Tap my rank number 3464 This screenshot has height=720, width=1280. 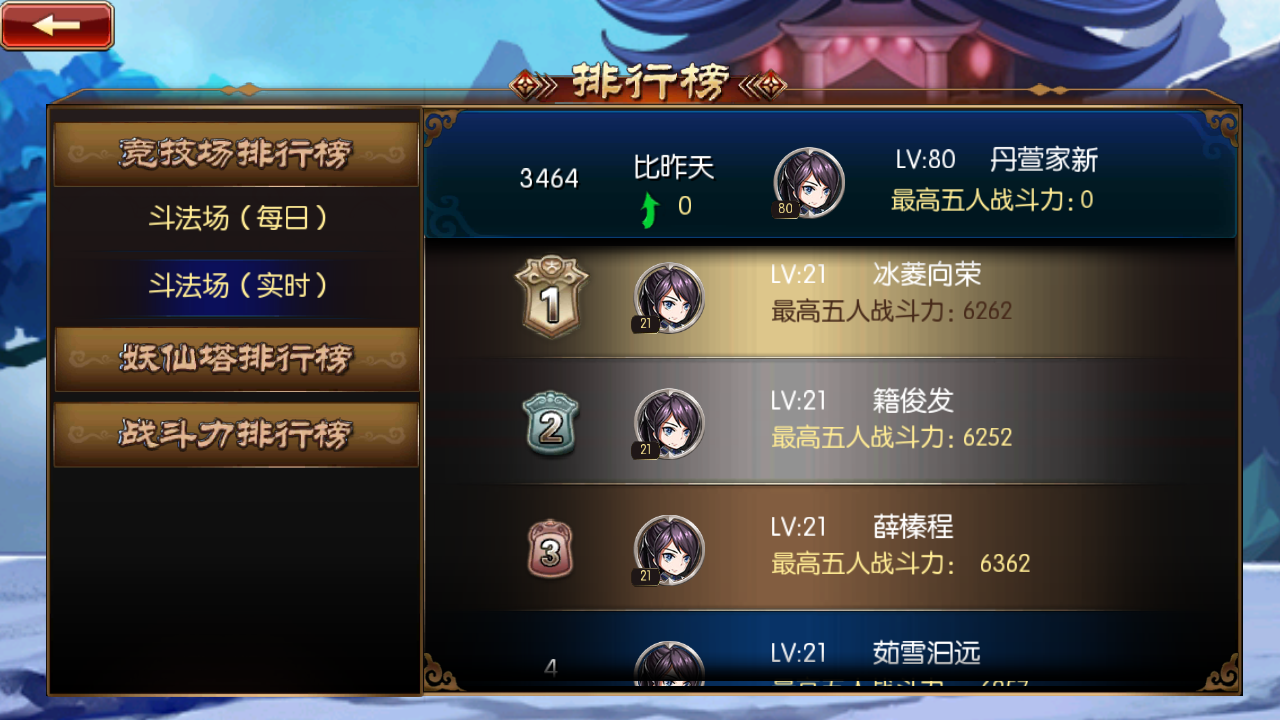tap(549, 179)
